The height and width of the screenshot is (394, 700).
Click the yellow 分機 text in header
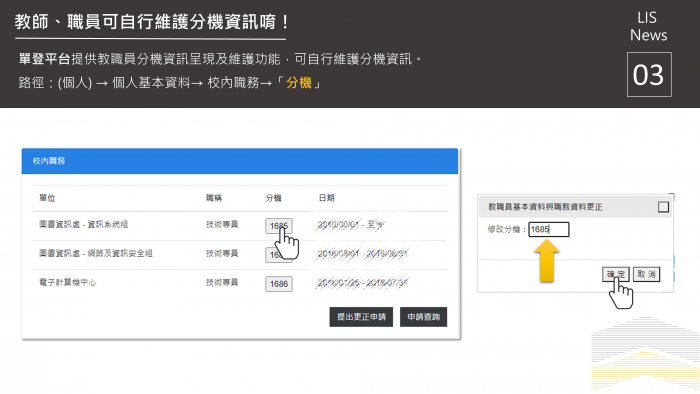299,83
